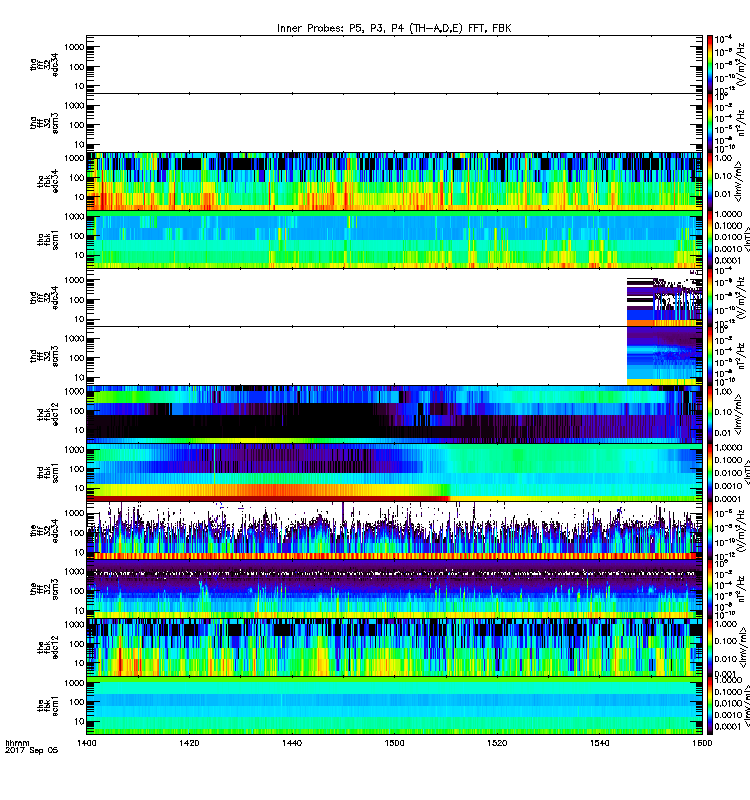Select the 1400 time axis label

(87, 743)
